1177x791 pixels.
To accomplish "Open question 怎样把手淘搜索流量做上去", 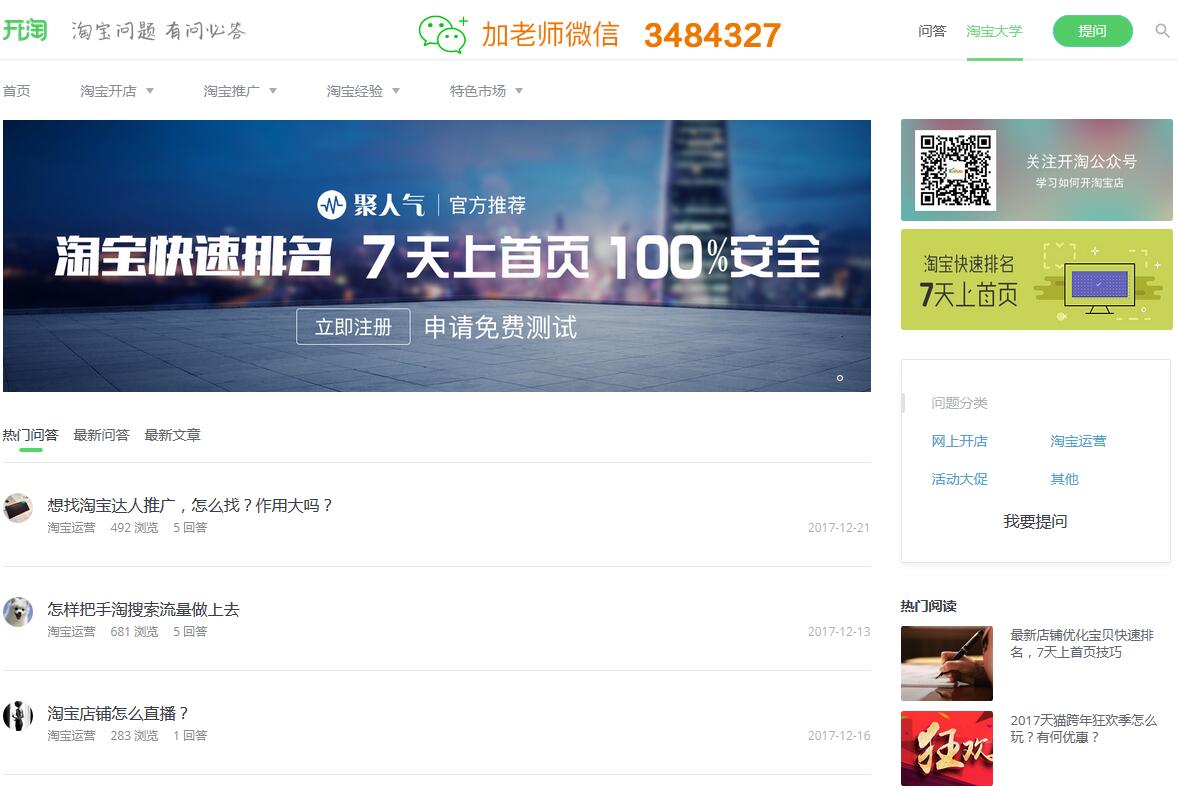I will coord(143,609).
